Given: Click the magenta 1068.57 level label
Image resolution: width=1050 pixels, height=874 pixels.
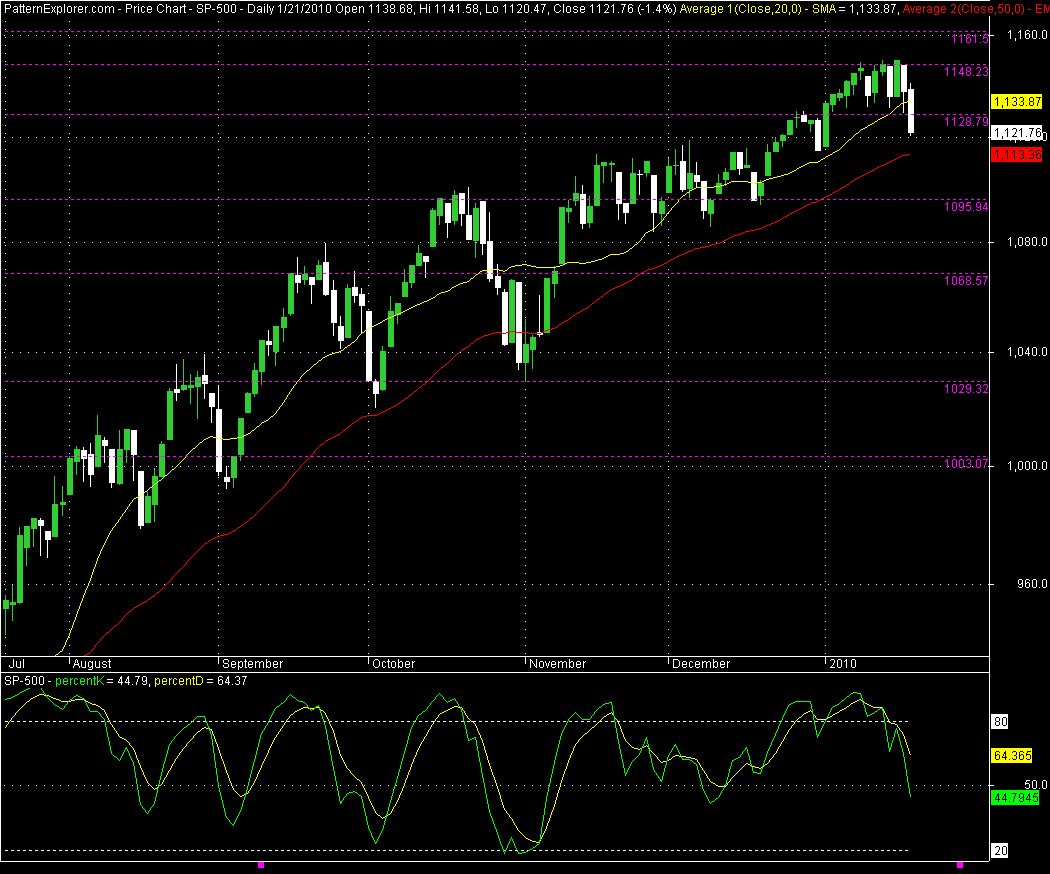Looking at the screenshot, I should pyautogui.click(x=966, y=281).
